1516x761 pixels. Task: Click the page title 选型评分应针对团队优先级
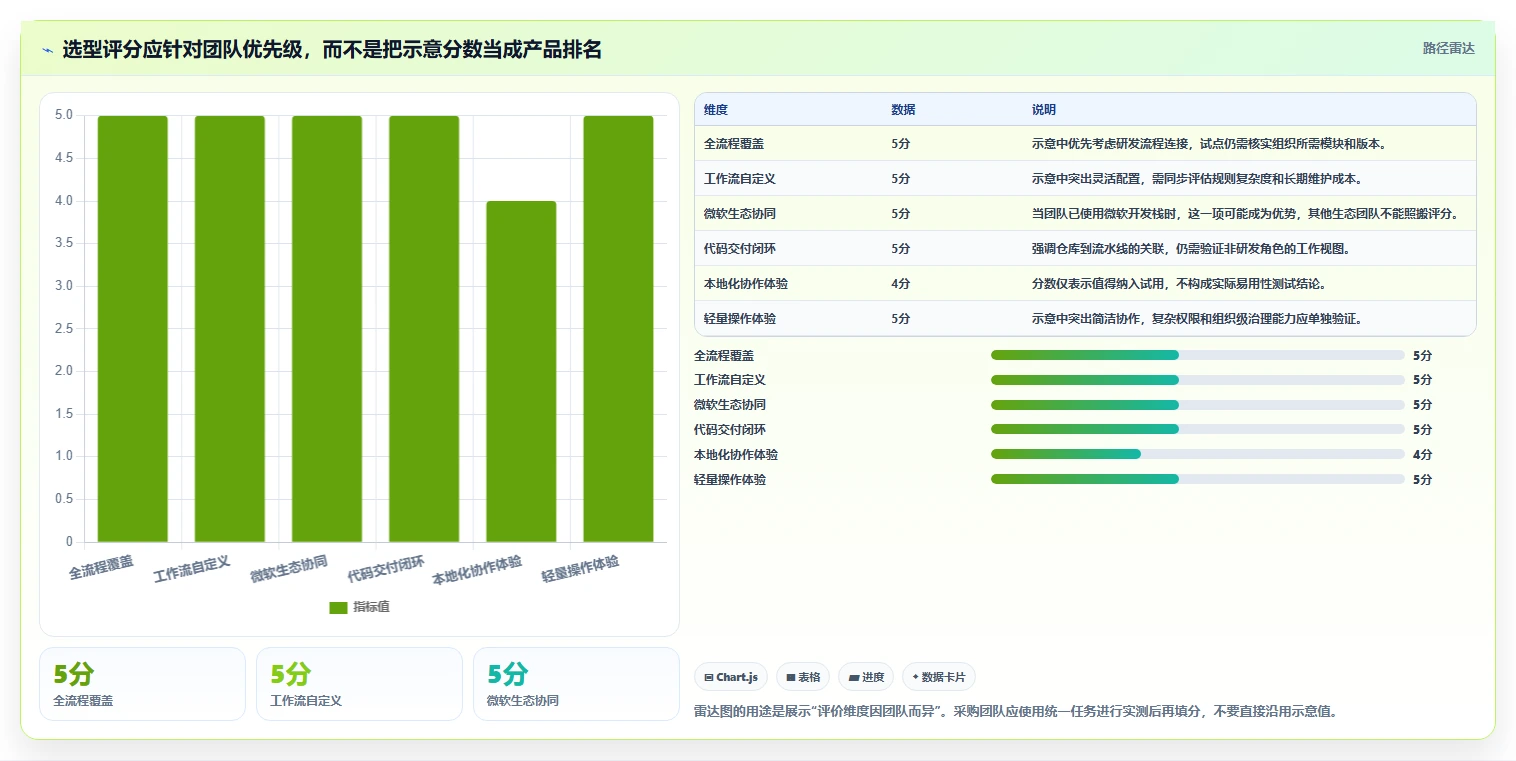(332, 50)
